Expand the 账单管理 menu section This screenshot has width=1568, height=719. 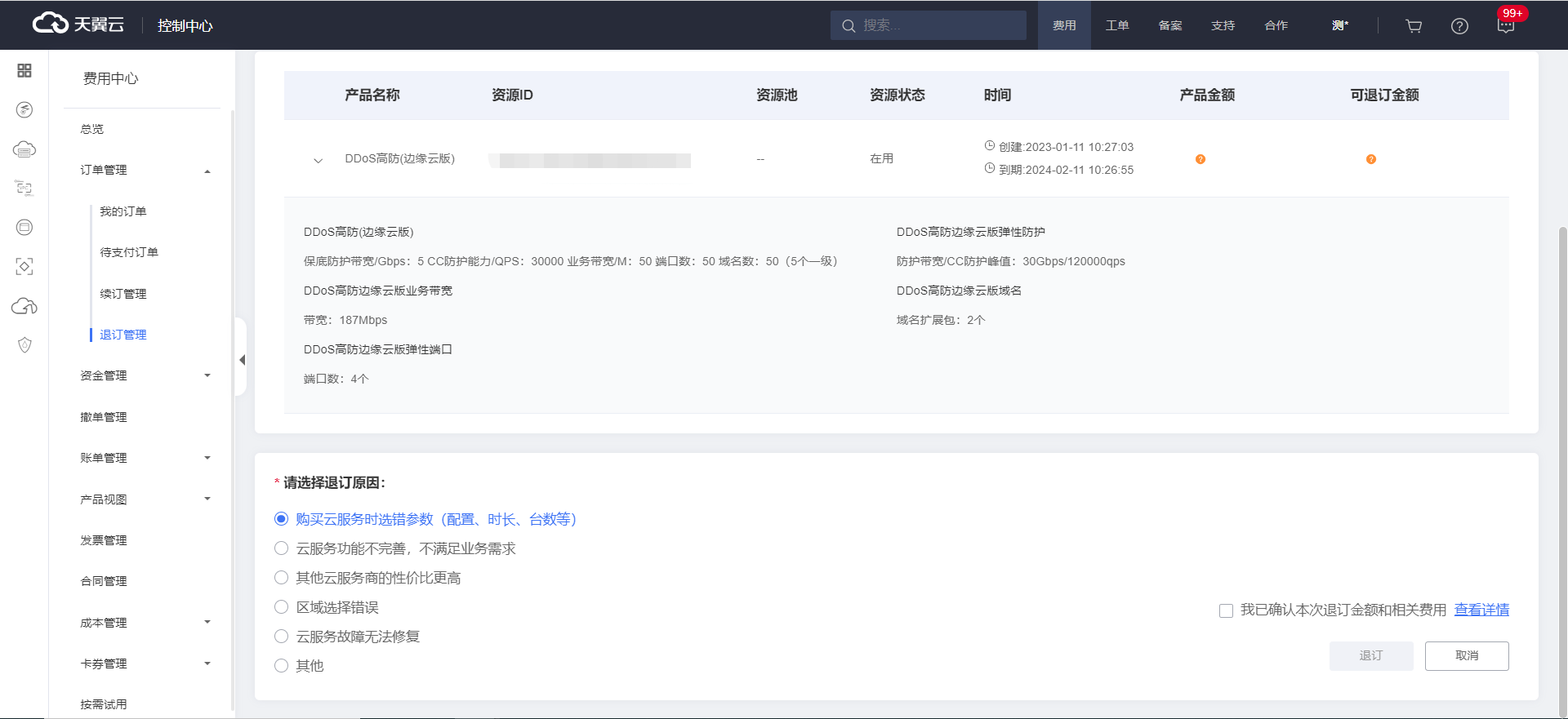[207, 458]
